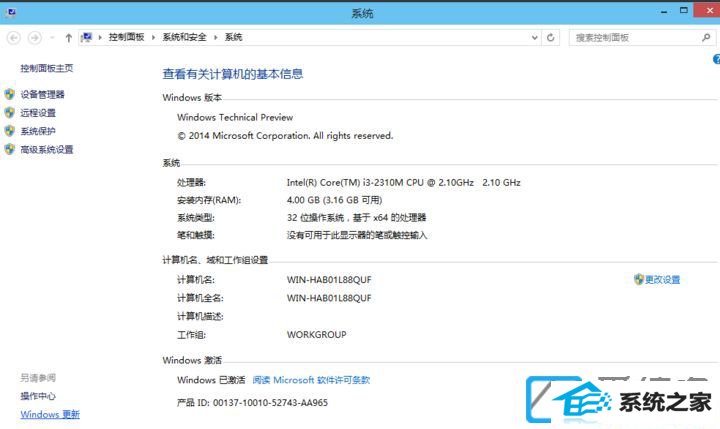This screenshot has width=720, height=429.
Task: Expand the arrow after 控制面板
Action: (153, 37)
